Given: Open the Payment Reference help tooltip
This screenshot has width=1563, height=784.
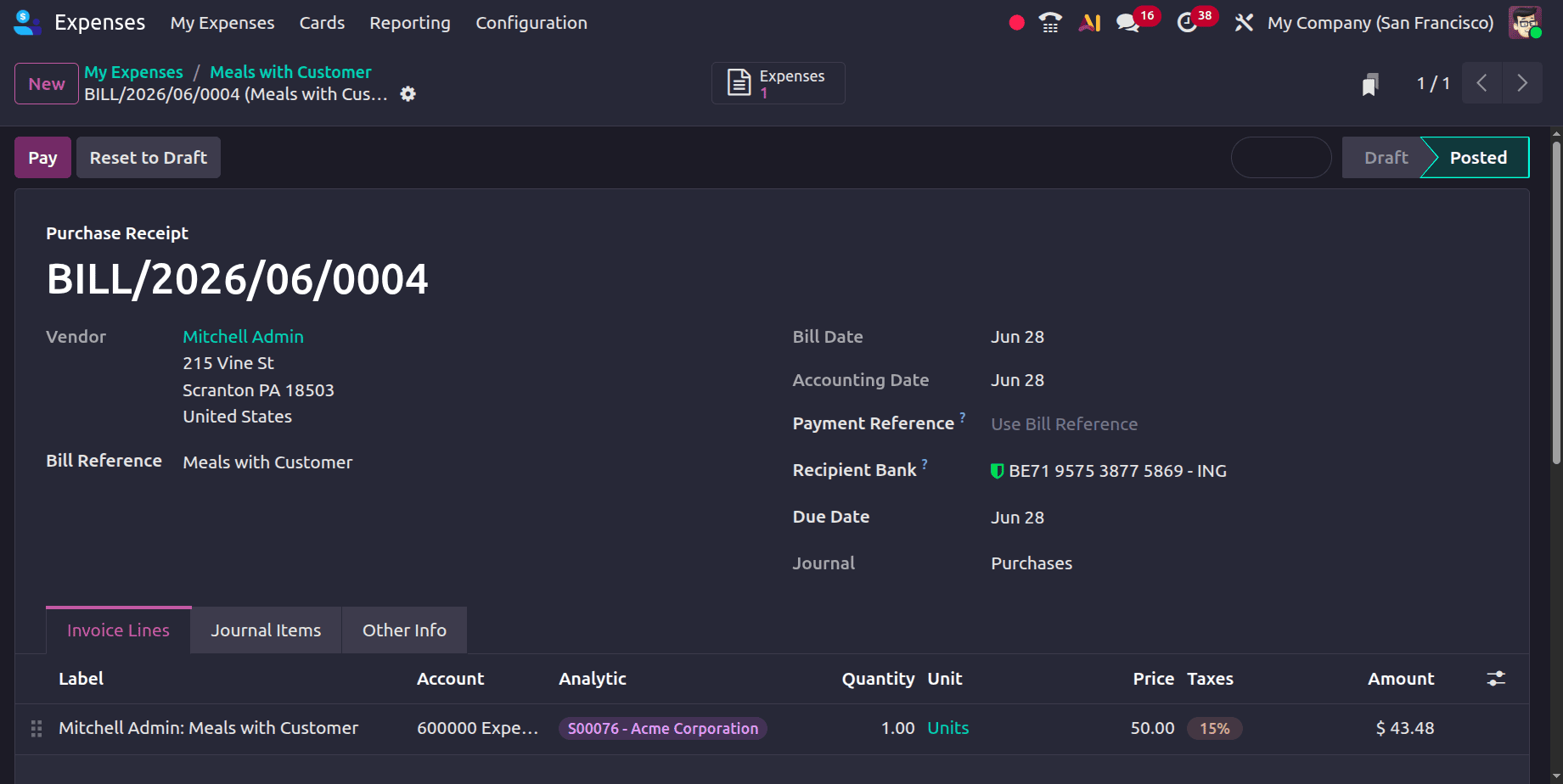Looking at the screenshot, I should [963, 417].
